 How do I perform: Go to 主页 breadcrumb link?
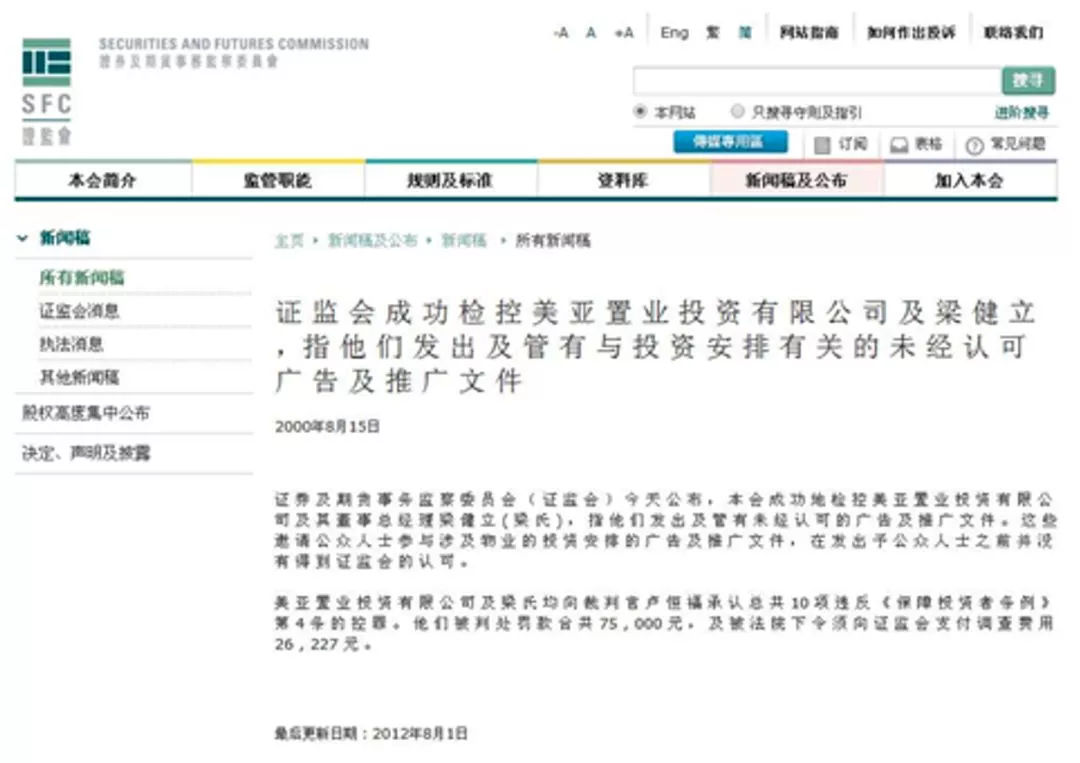click(289, 240)
